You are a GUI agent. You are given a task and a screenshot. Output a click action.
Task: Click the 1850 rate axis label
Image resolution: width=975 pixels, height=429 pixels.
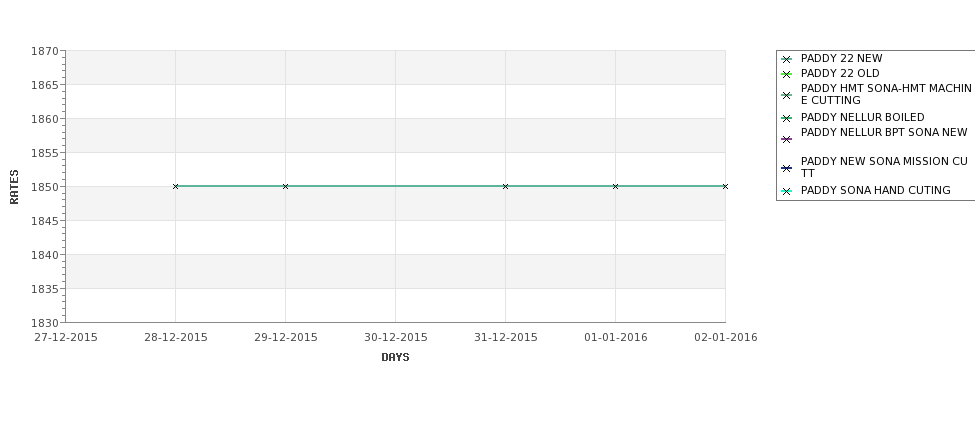click(45, 187)
